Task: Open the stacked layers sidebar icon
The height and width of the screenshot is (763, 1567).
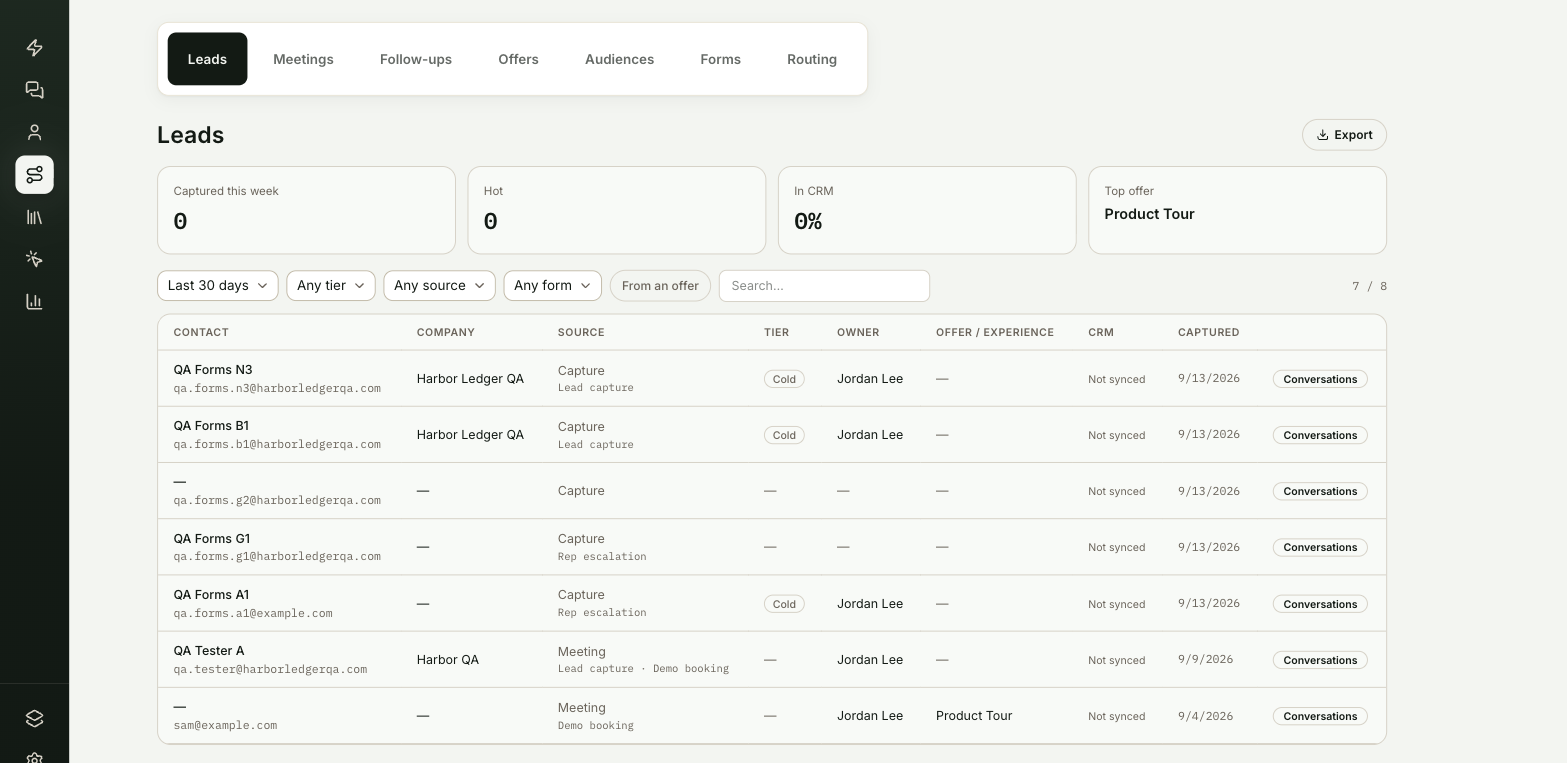Action: (x=34, y=718)
